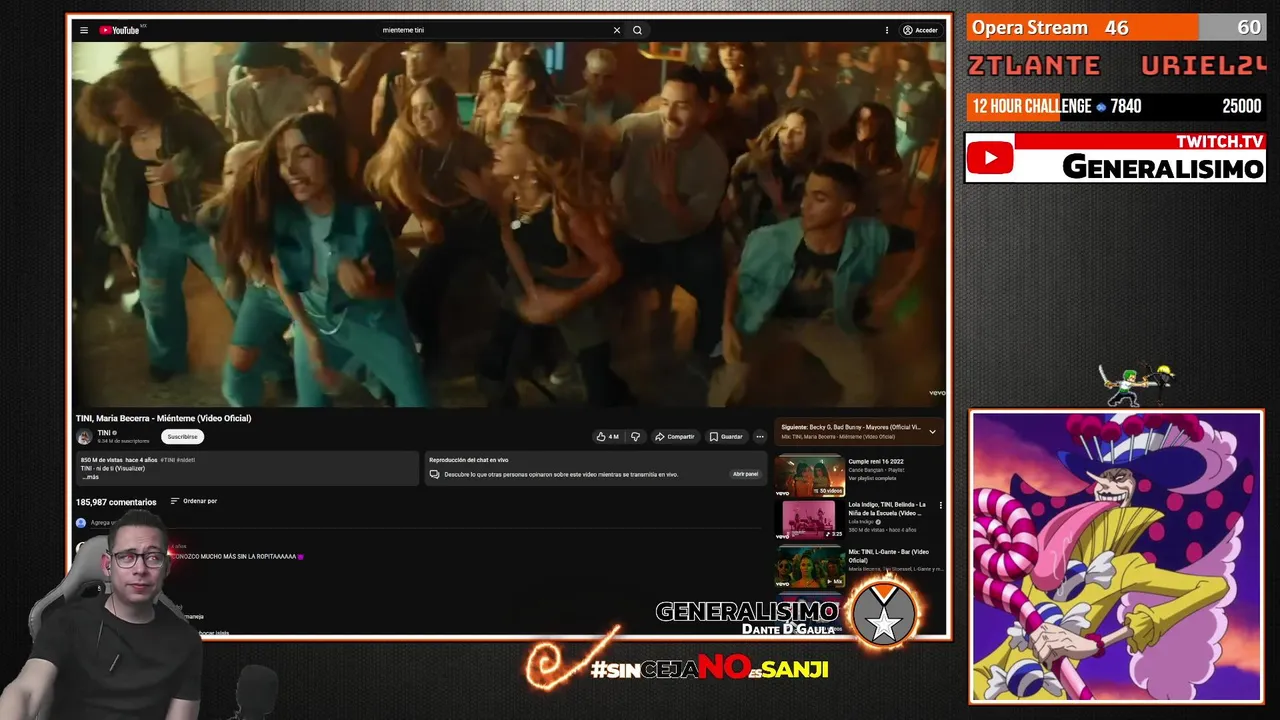The image size is (1280, 720).
Task: Run search with the magnifying glass icon
Action: [x=637, y=30]
